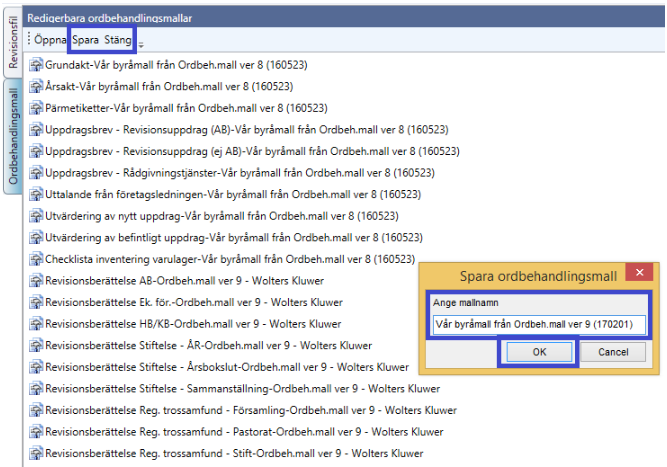Select Revisionsberättelse Stiftelse - ÅR row

coord(208,345)
